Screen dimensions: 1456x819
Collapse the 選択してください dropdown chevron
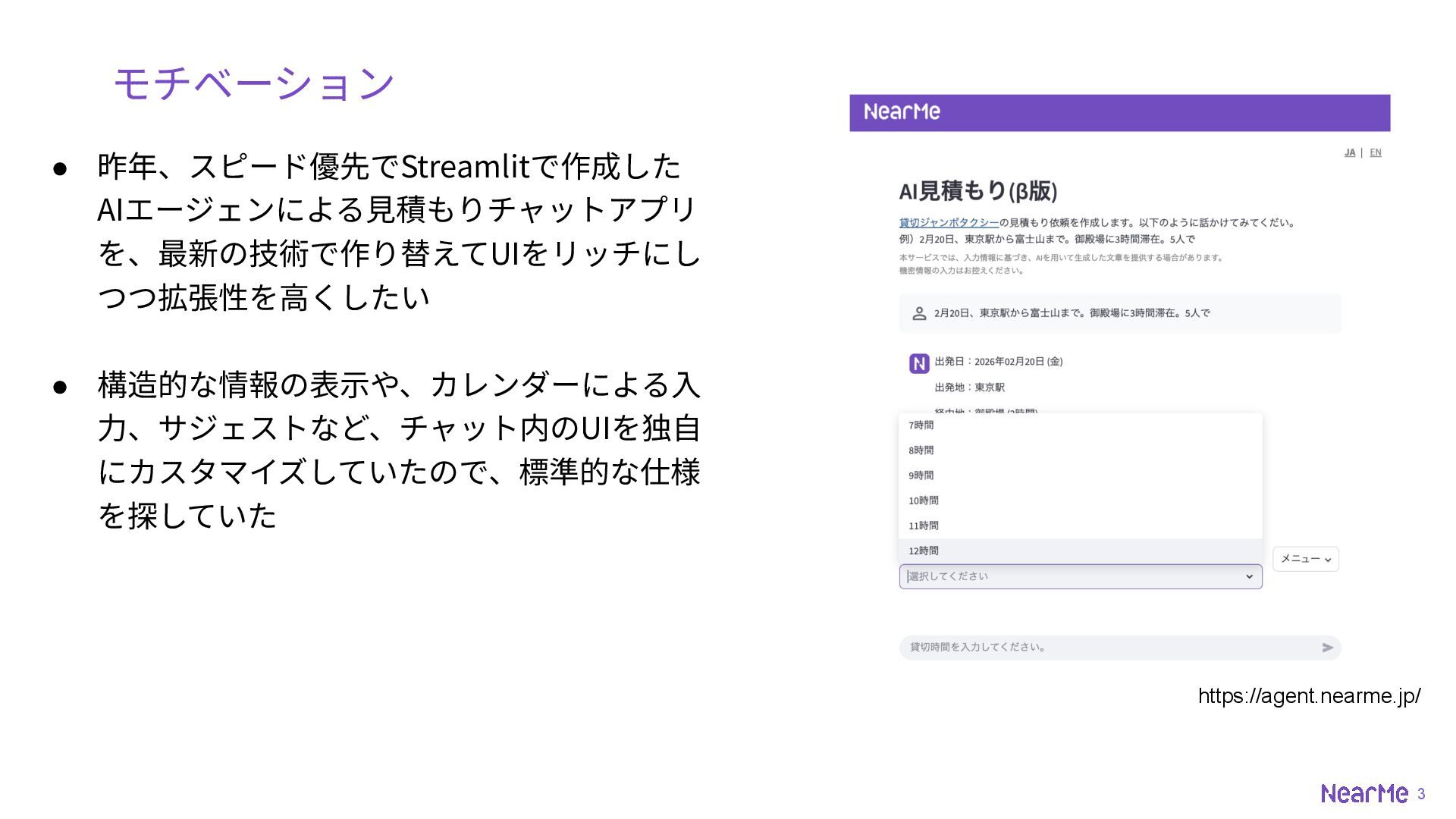pyautogui.click(x=1249, y=577)
